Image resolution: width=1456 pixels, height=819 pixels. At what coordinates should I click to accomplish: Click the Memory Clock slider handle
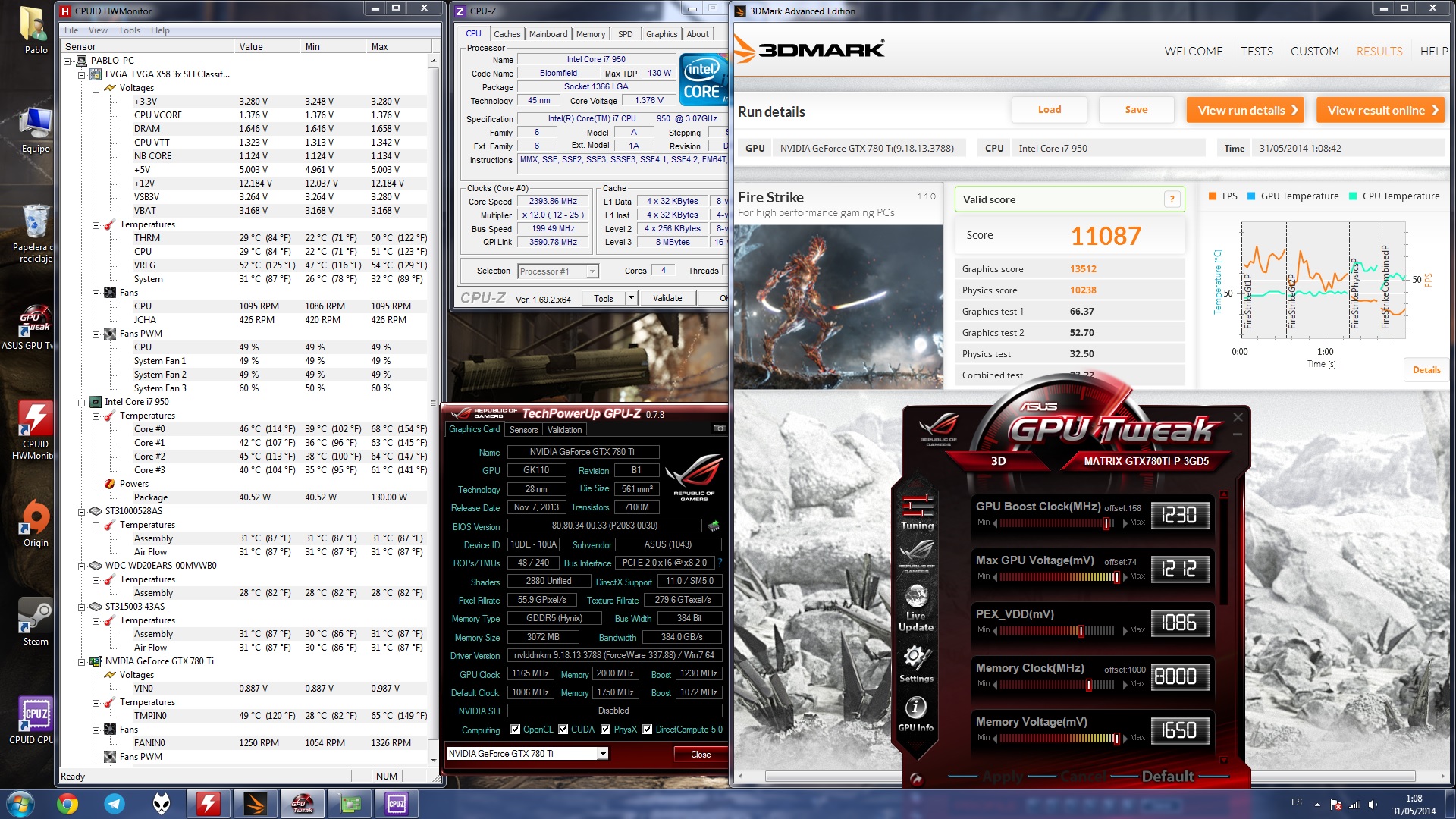(x=1089, y=685)
